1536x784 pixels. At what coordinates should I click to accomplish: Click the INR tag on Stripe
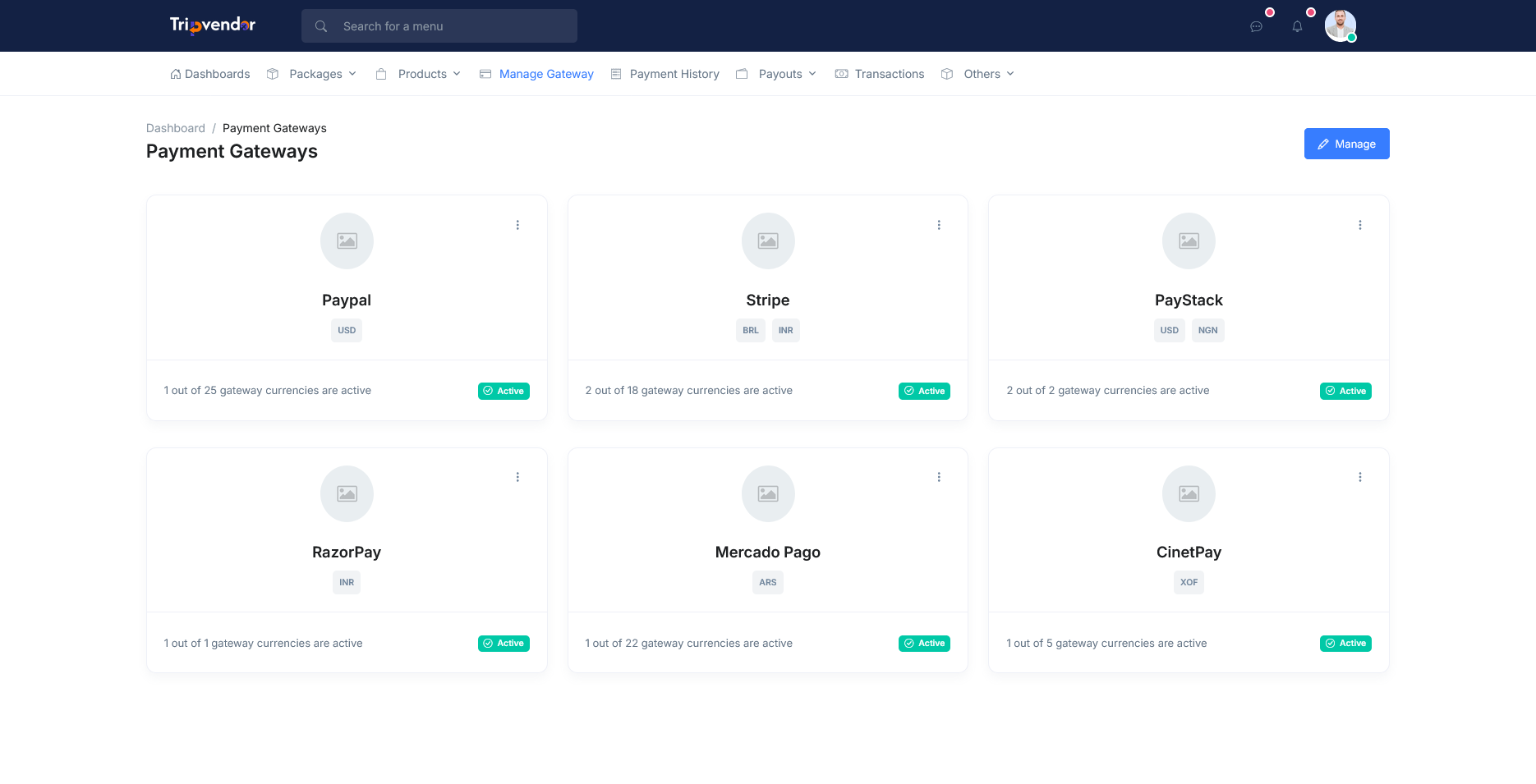point(786,330)
